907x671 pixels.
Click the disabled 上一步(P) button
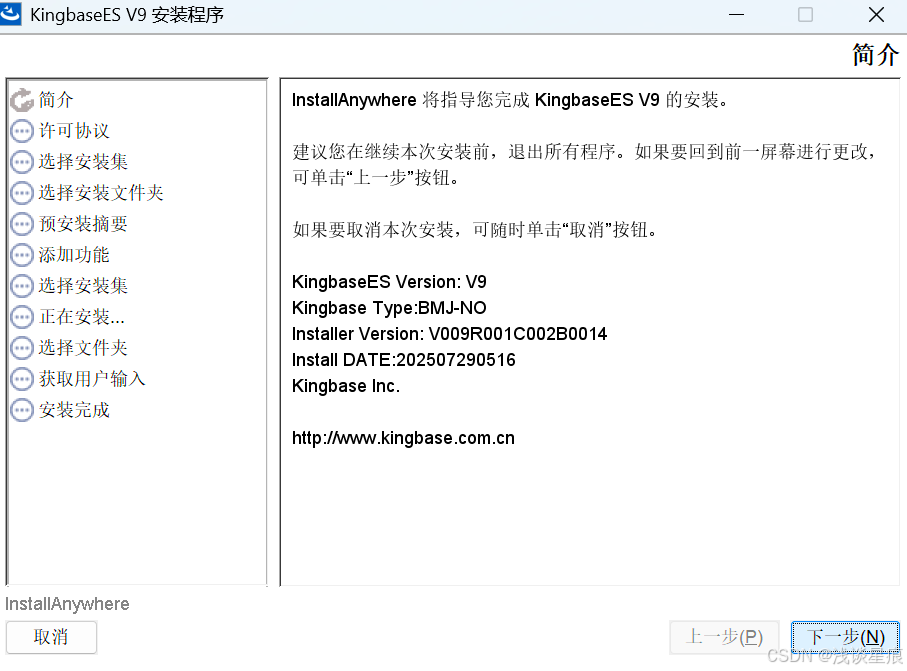pos(724,637)
